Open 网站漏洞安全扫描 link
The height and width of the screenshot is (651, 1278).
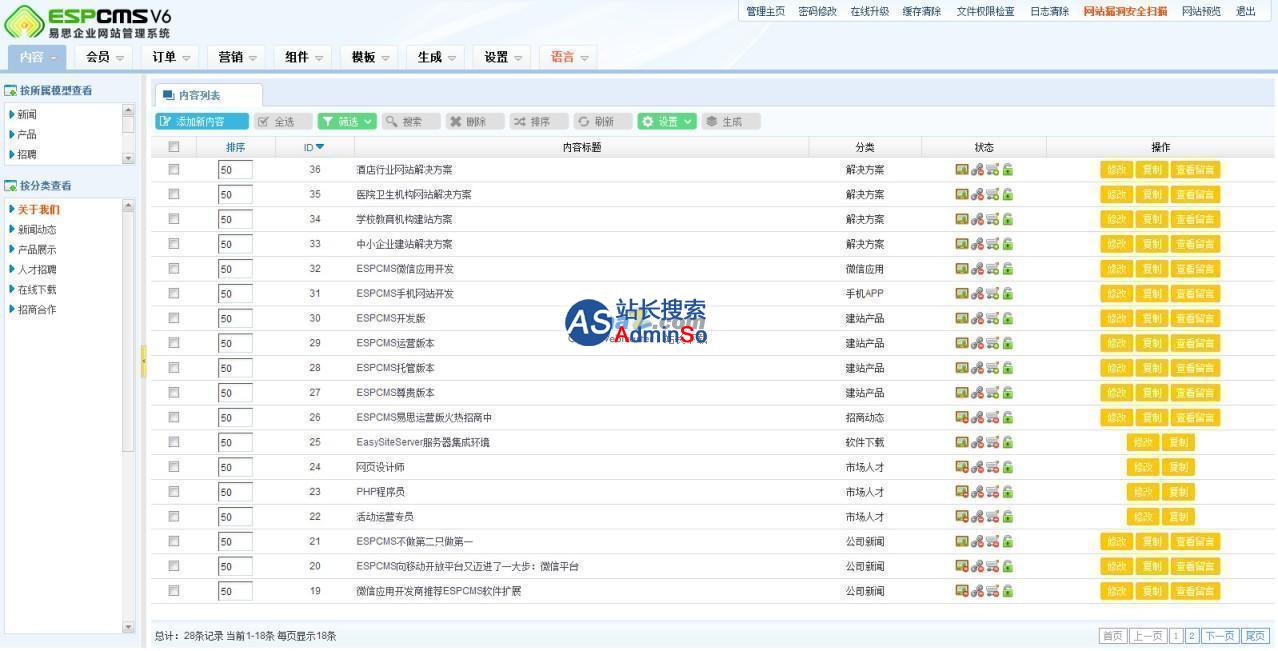click(1125, 11)
